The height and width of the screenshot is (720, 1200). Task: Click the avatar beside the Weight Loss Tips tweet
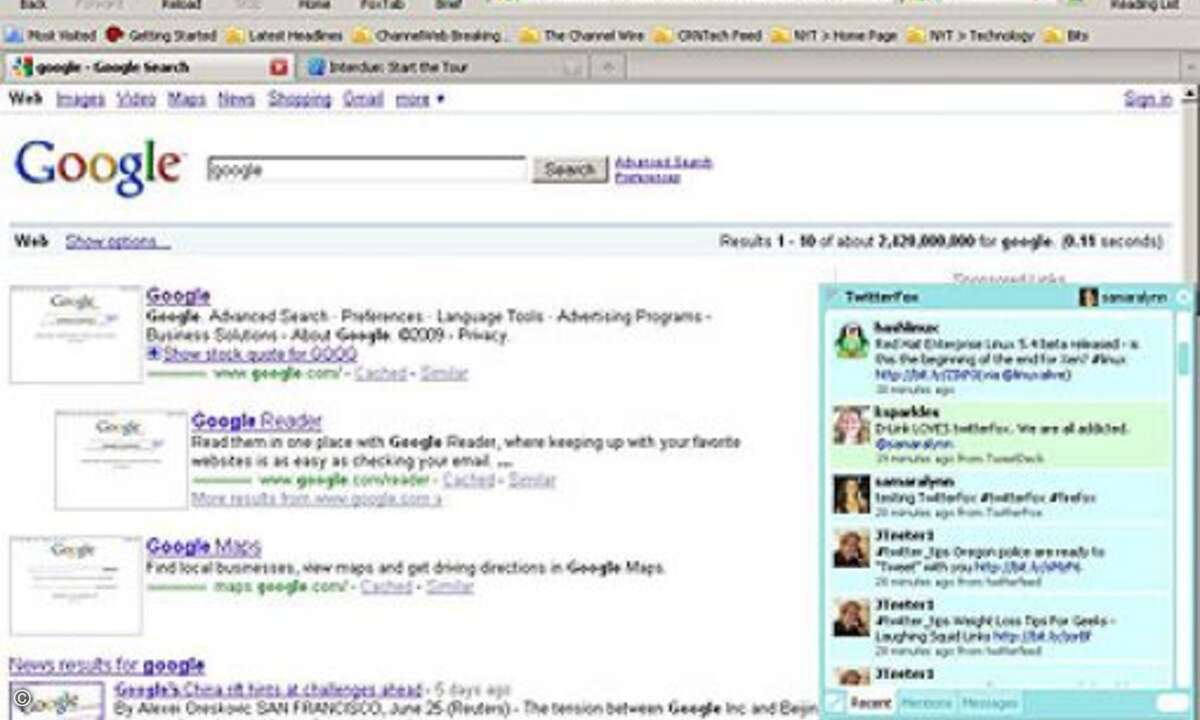click(x=852, y=617)
